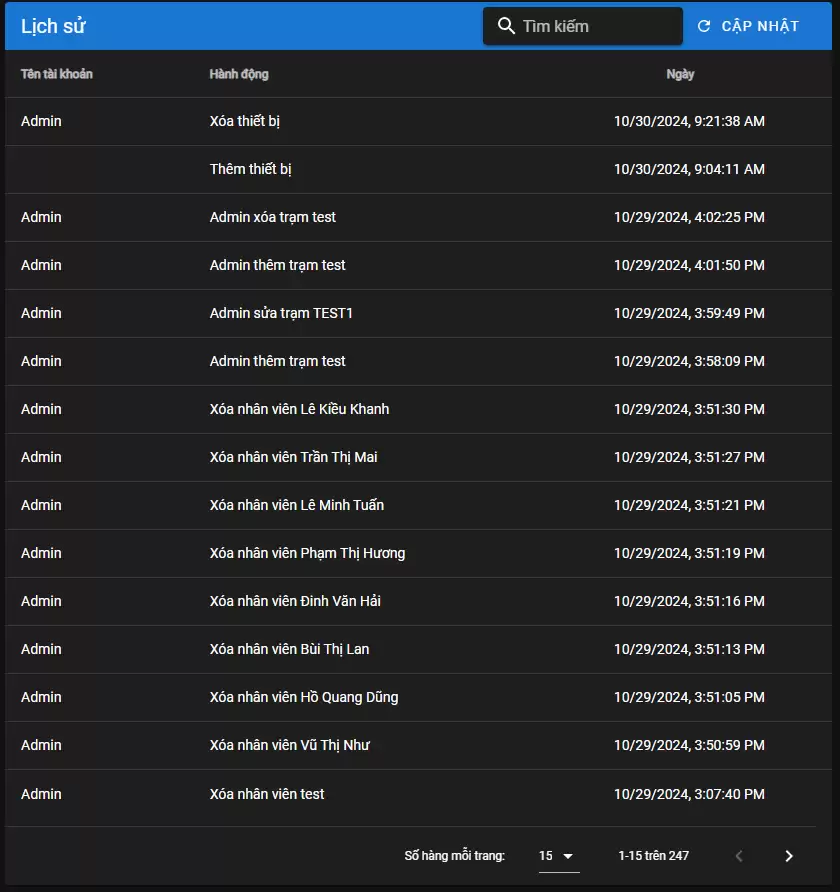Click the refresh icon beside Cập nhật
Image resolution: width=840 pixels, height=892 pixels.
click(704, 26)
